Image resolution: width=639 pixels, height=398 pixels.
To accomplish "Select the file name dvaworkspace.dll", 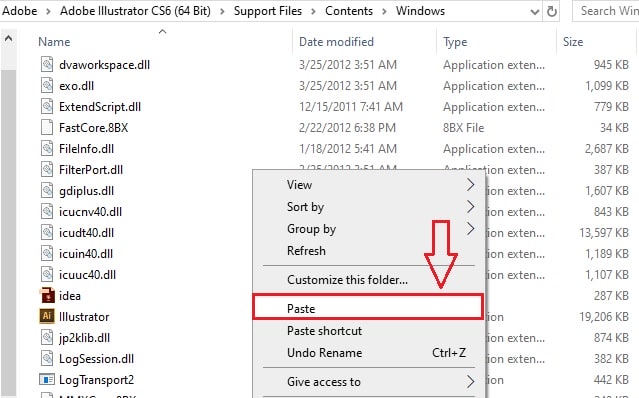I will point(104,65).
